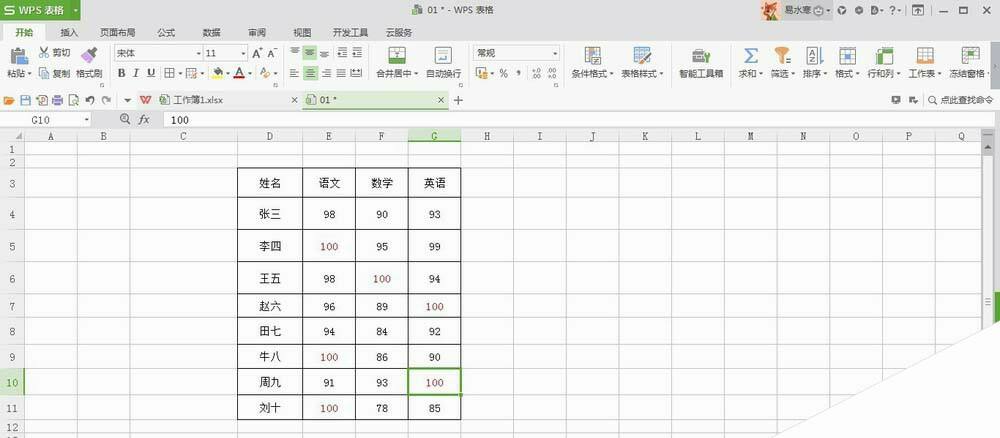This screenshot has height=438, width=1000.
Task: Switch to the 数据 (Data) tab
Action: 212,33
